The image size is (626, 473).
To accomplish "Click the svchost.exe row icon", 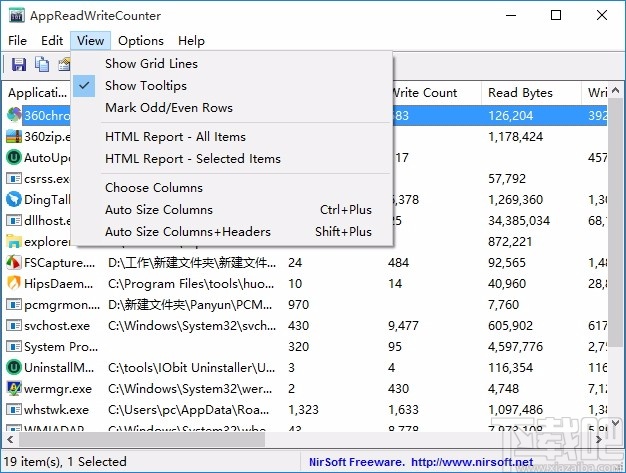I will (x=14, y=325).
